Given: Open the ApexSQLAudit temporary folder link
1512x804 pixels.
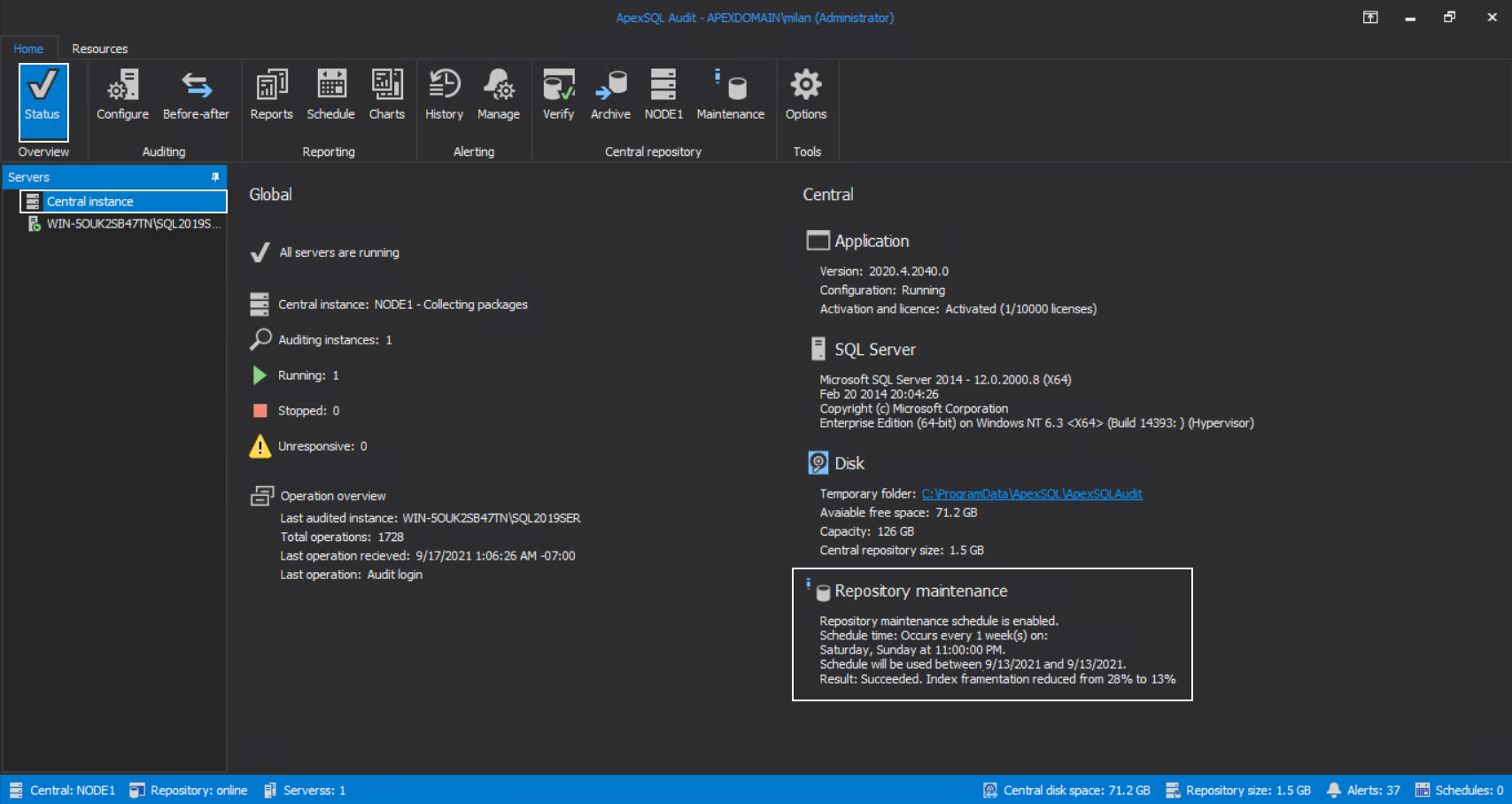Looking at the screenshot, I should pyautogui.click(x=1031, y=493).
